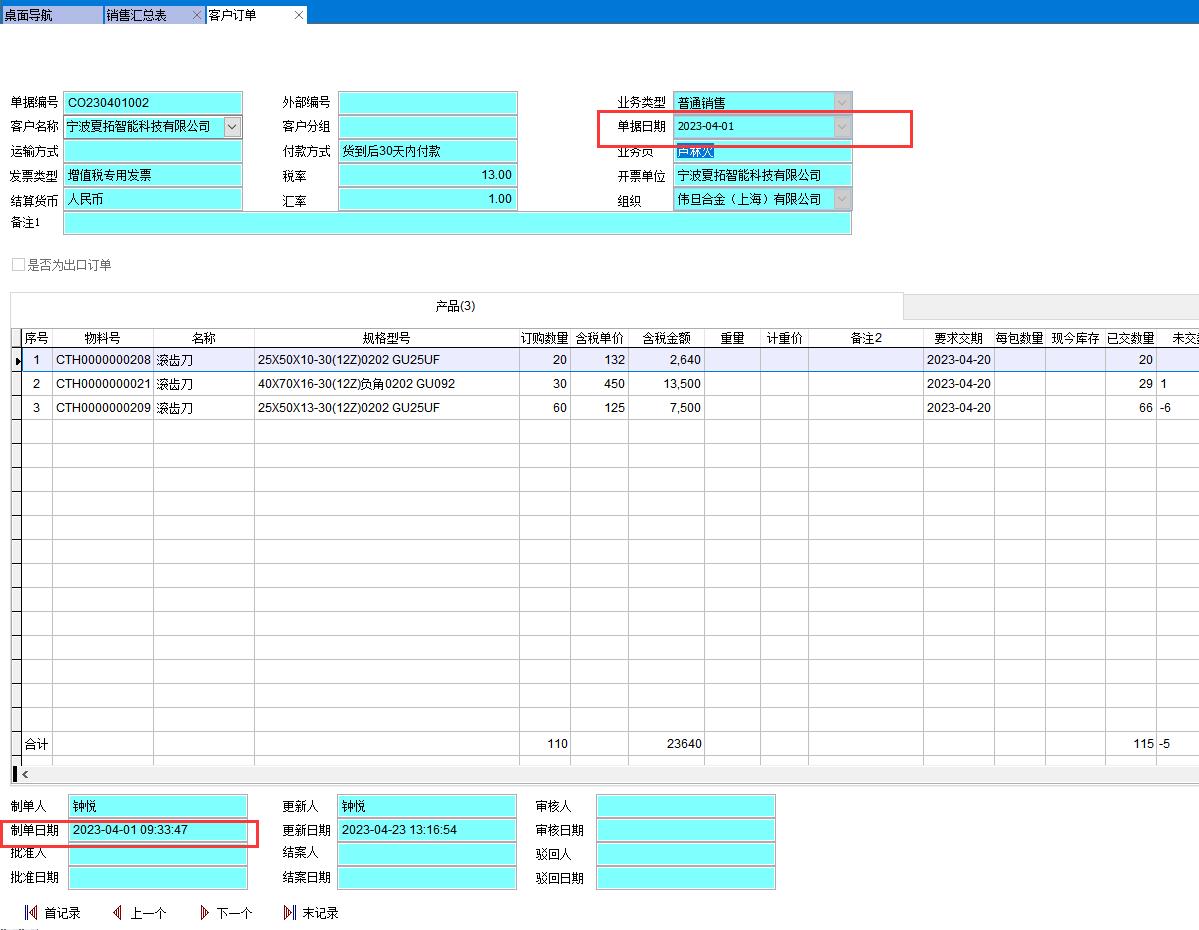Select row 2 material CTH0000000021
Image resolution: width=1199 pixels, height=930 pixels.
102,384
